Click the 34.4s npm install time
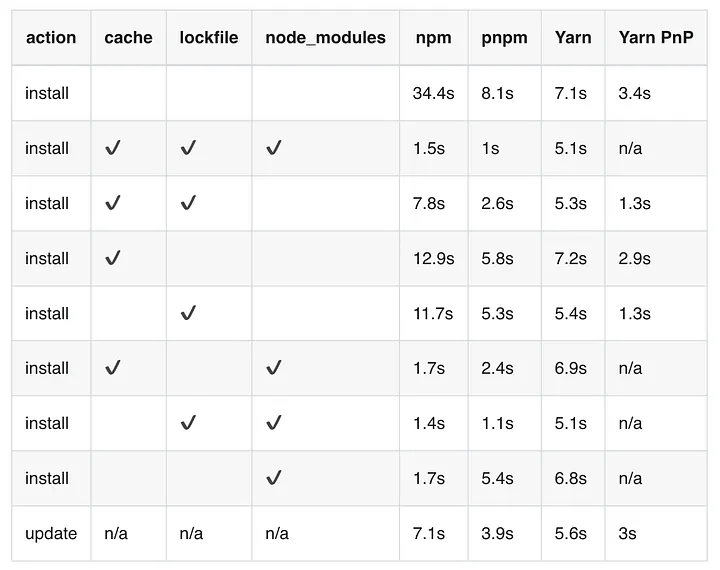Viewport: 720px width, 570px height. click(433, 93)
